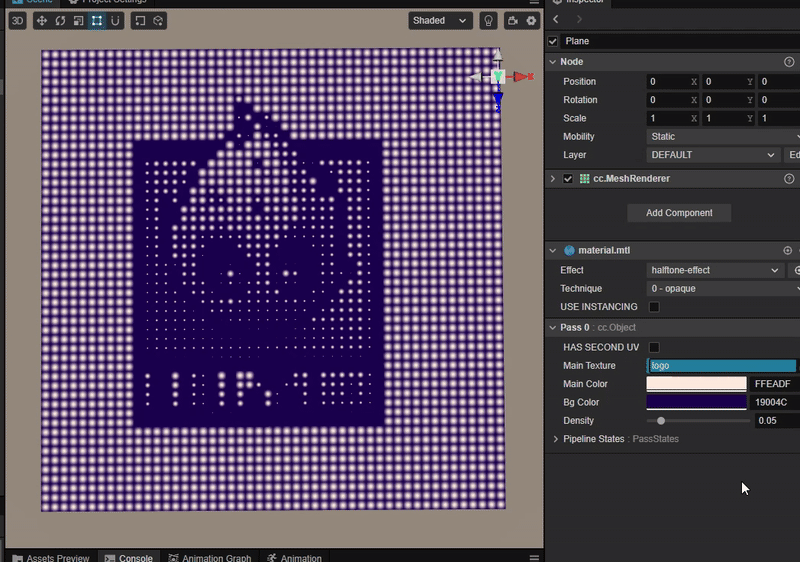Image resolution: width=800 pixels, height=562 pixels.
Task: Open help for cc.MeshRenderer component
Action: [x=789, y=178]
